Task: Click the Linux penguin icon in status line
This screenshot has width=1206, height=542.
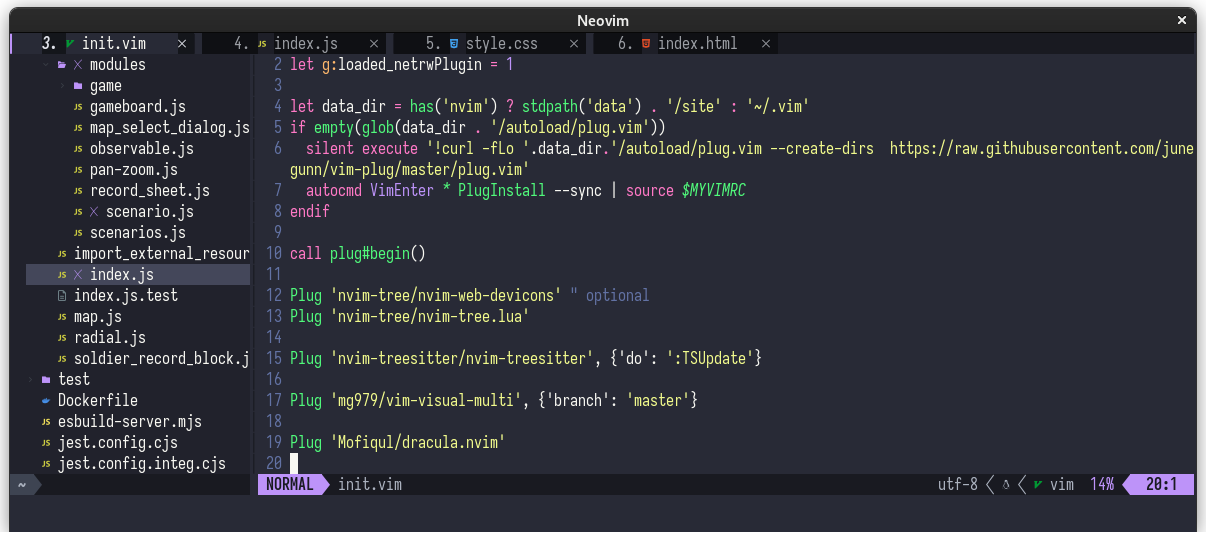Action: pyautogui.click(x=1006, y=485)
